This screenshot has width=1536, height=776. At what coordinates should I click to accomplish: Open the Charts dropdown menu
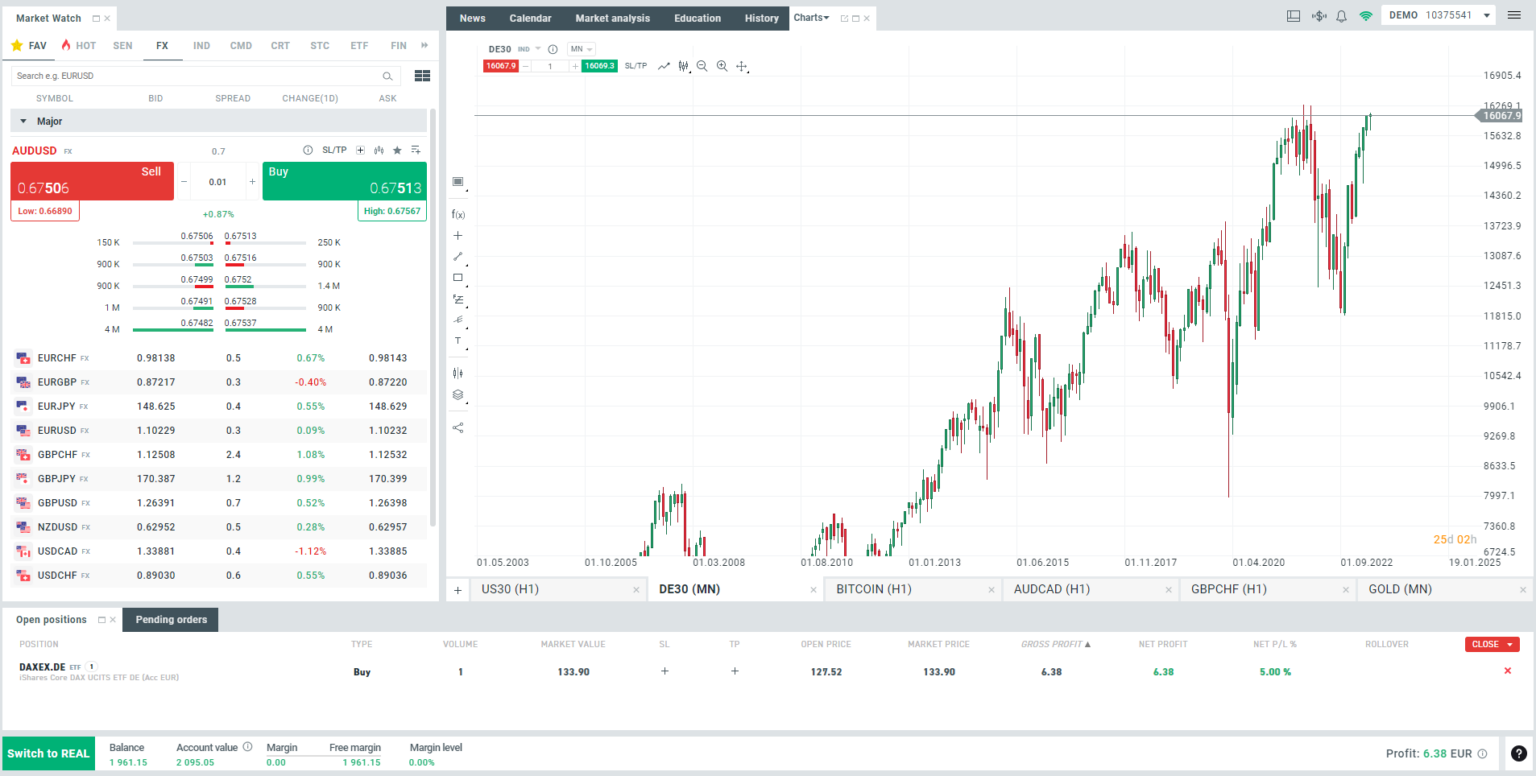[811, 17]
